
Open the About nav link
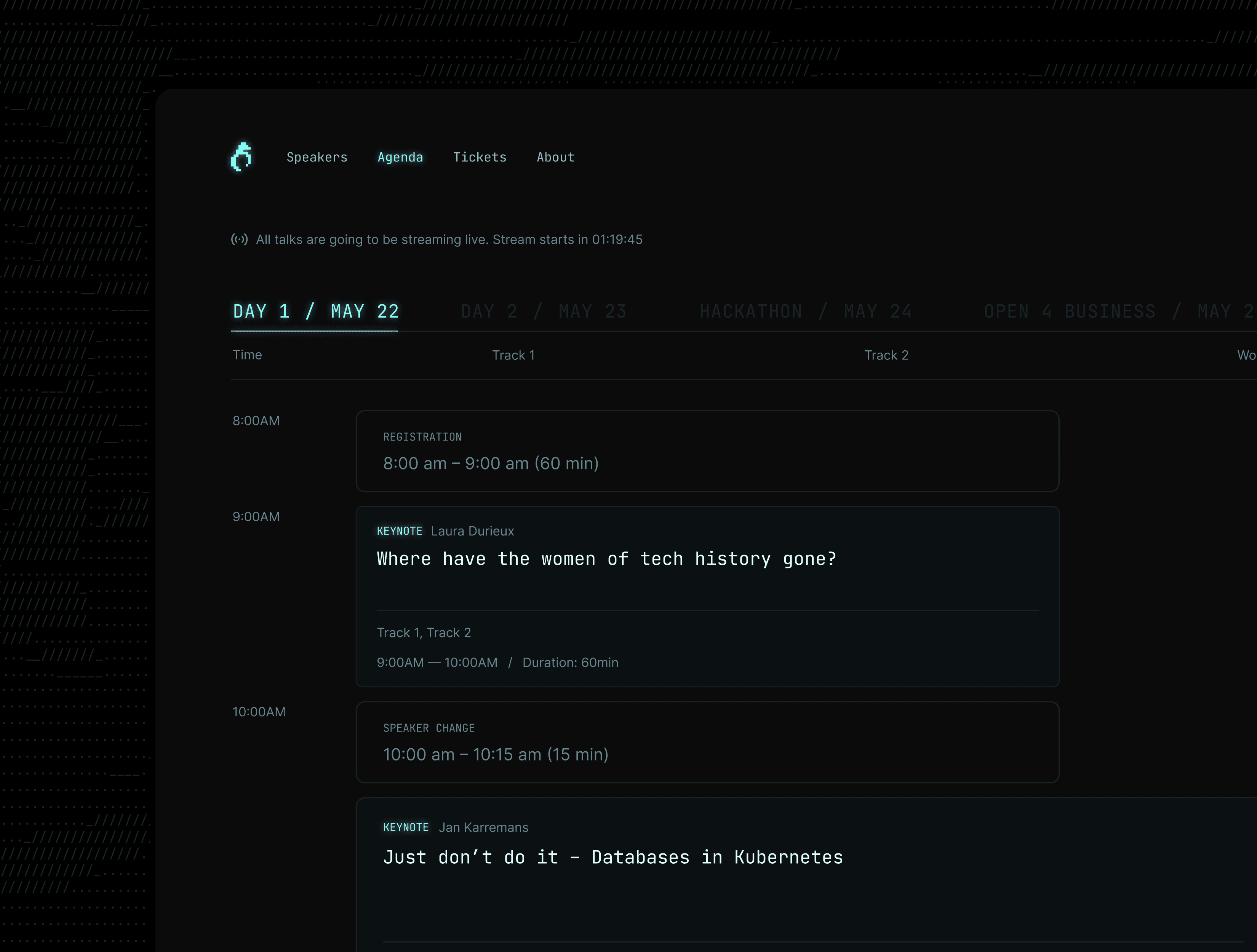[555, 157]
